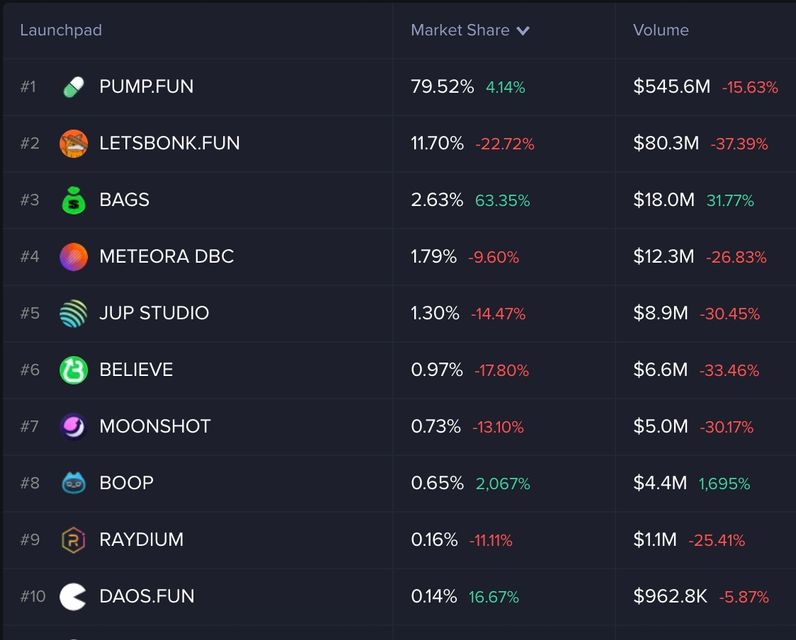
Task: Sort table by Market Share column
Action: 460,30
